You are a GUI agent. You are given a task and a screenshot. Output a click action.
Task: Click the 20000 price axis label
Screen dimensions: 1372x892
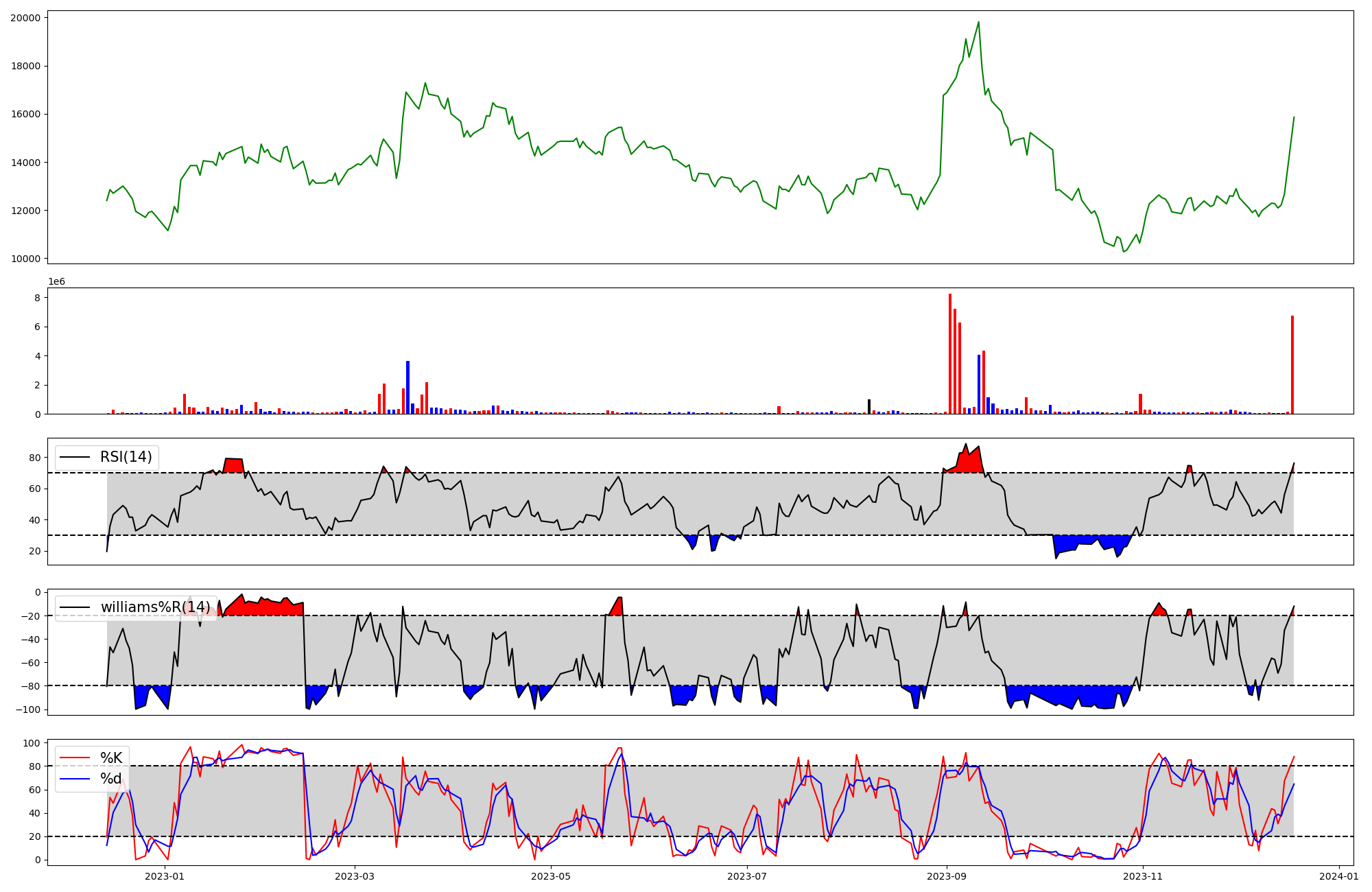coord(25,18)
